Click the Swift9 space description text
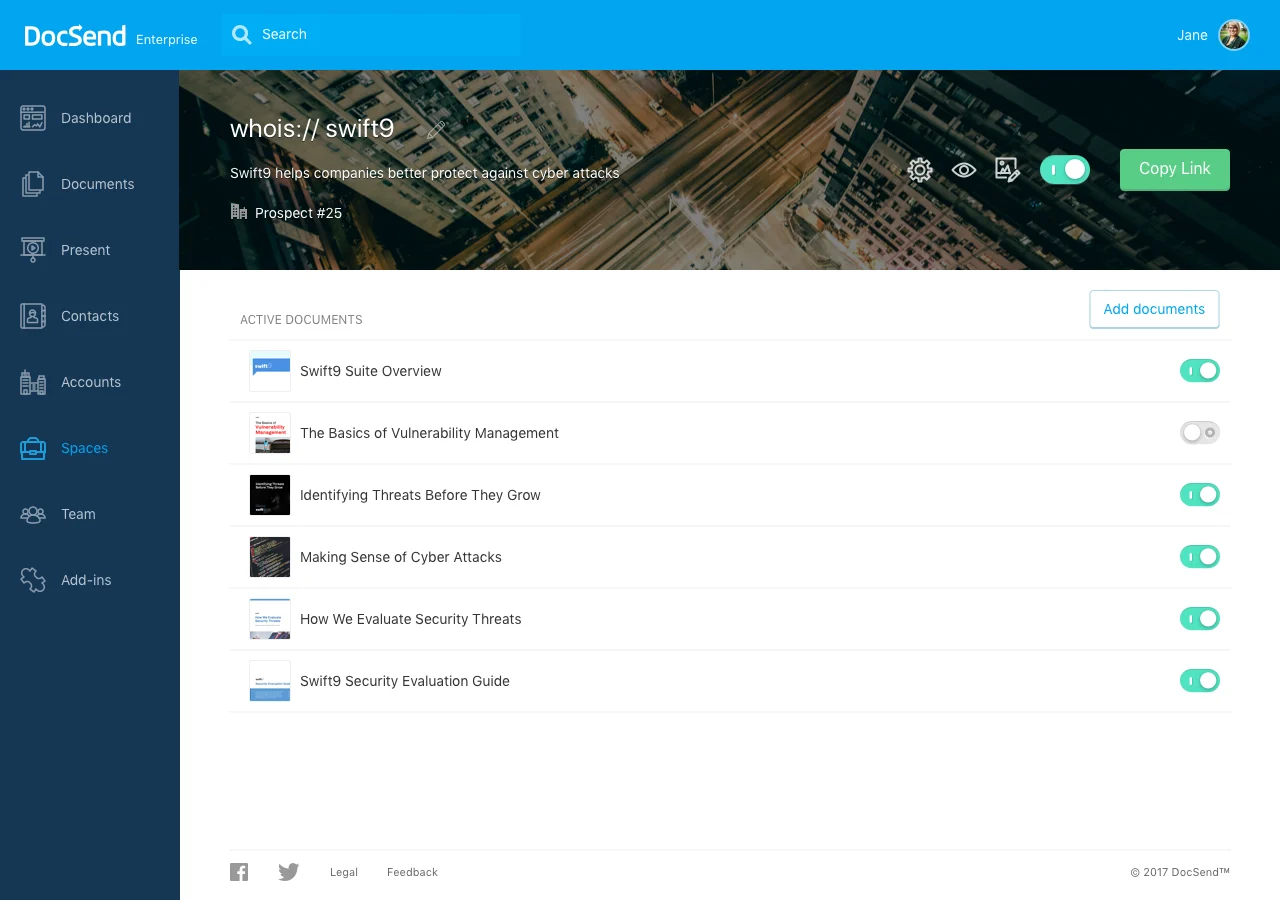The width and height of the screenshot is (1280, 900). (x=425, y=173)
